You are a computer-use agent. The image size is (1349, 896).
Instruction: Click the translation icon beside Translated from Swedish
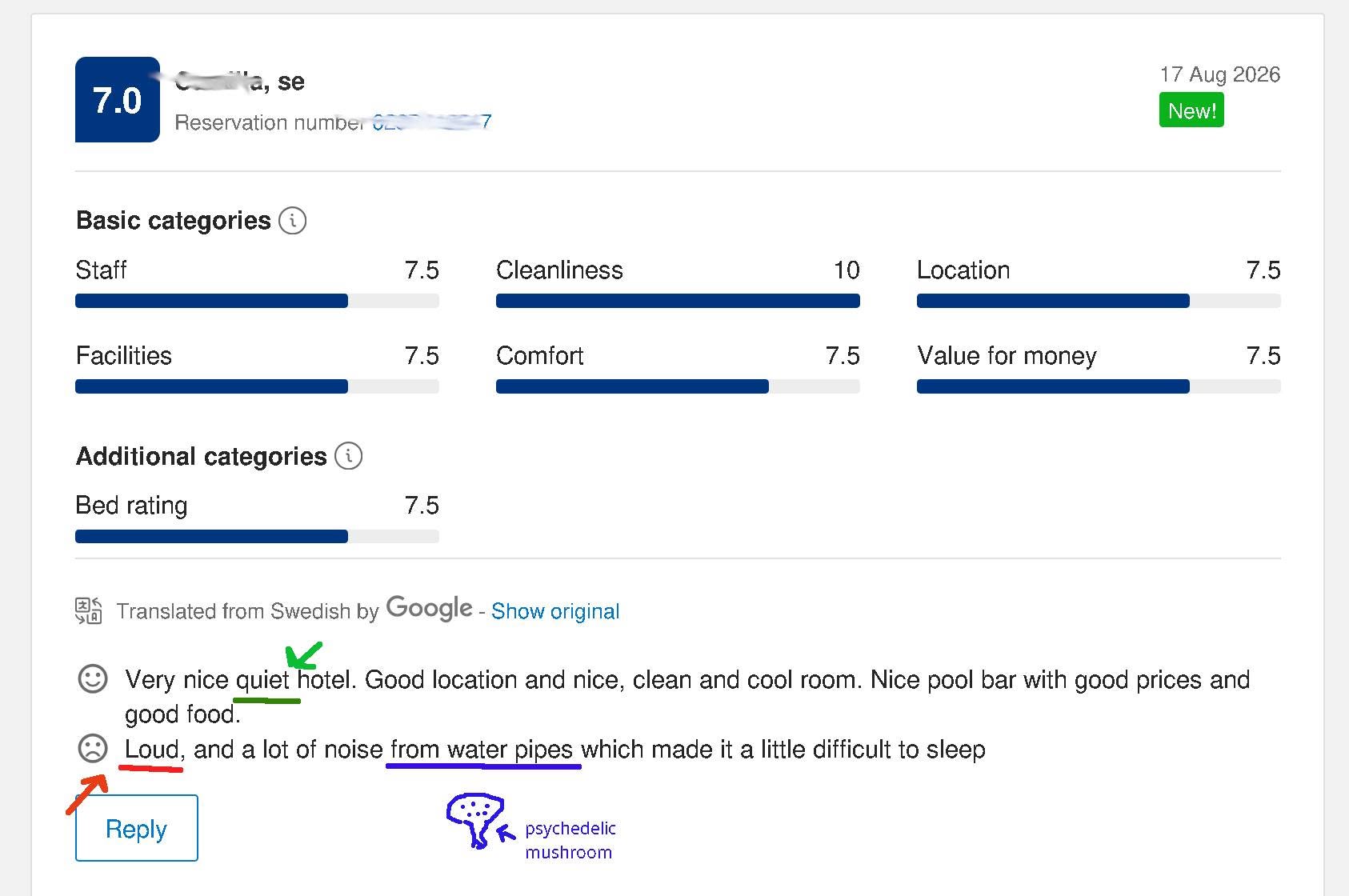click(89, 610)
